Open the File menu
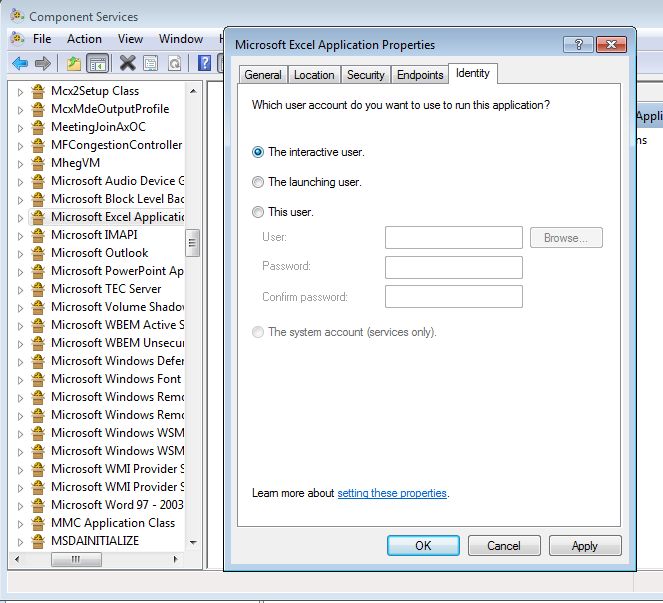Screen dimensions: 663x603 [x=42, y=39]
